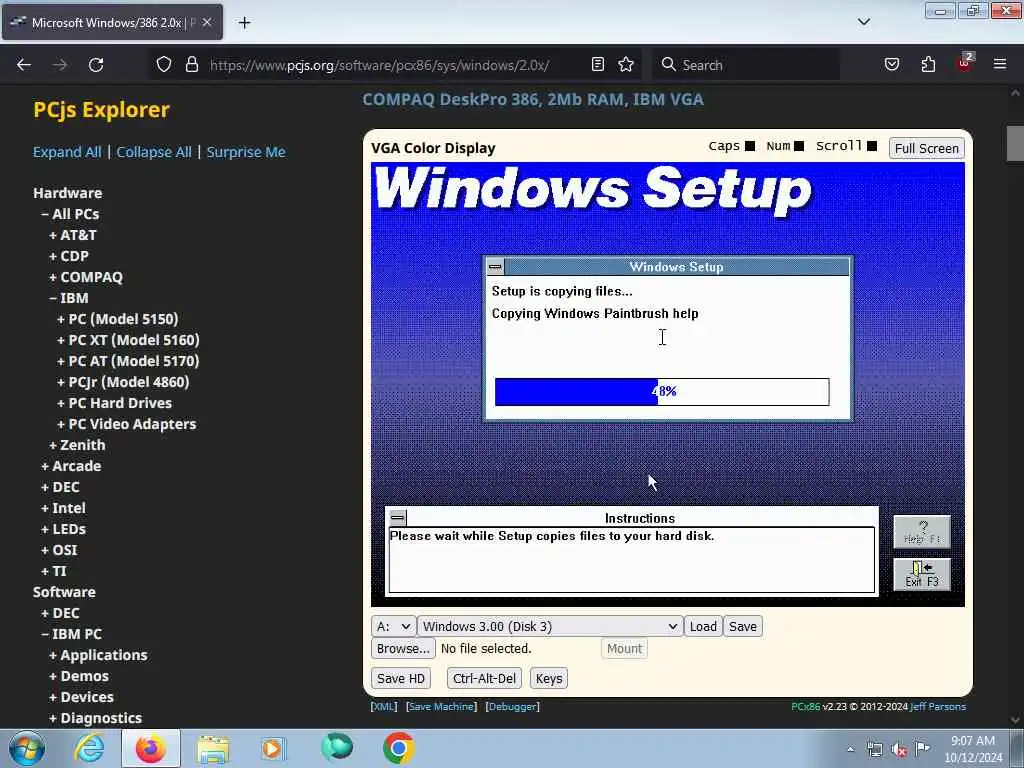Click Surprise Me link

pyautogui.click(x=246, y=152)
